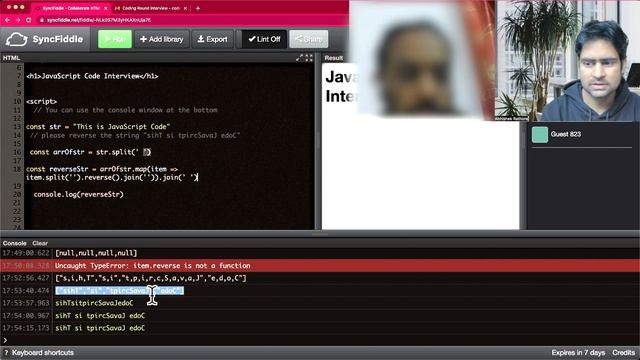Click the const arrOfstr code line
Image resolution: width=640 pixels, height=360 pixels.
tap(90, 152)
